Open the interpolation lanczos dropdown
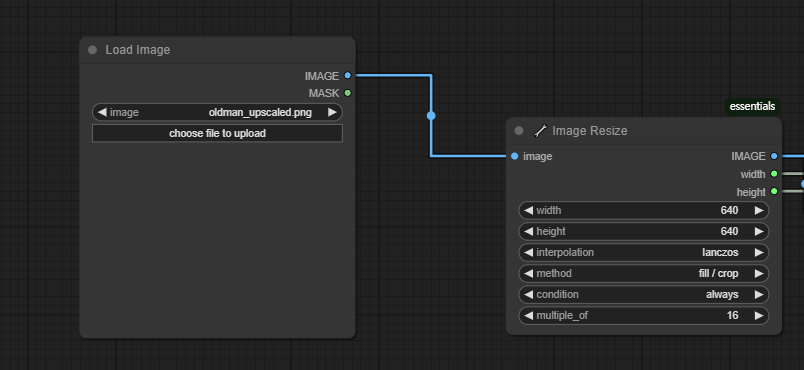 pyautogui.click(x=644, y=253)
